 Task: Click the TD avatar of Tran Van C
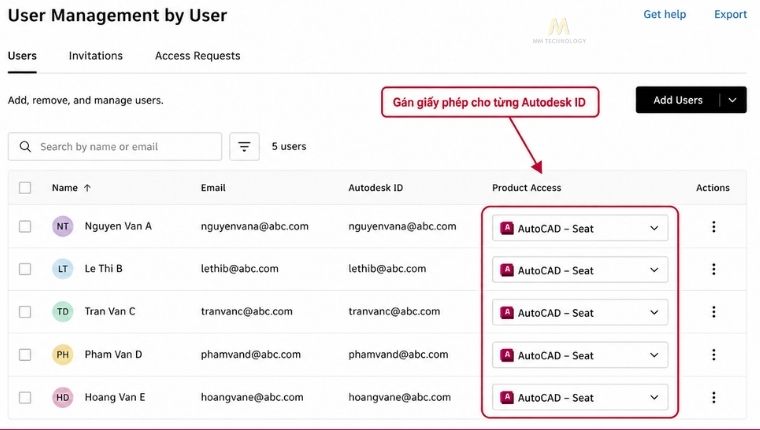click(63, 312)
